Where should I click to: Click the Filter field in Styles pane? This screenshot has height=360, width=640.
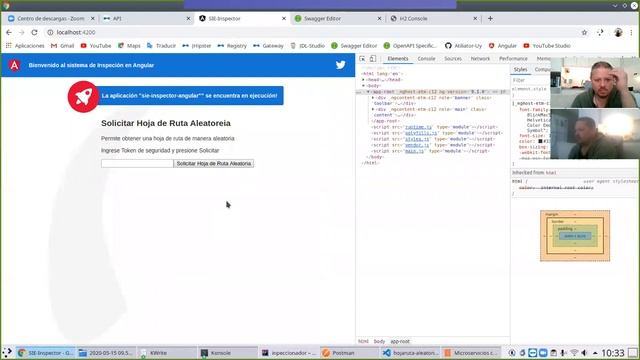531,80
